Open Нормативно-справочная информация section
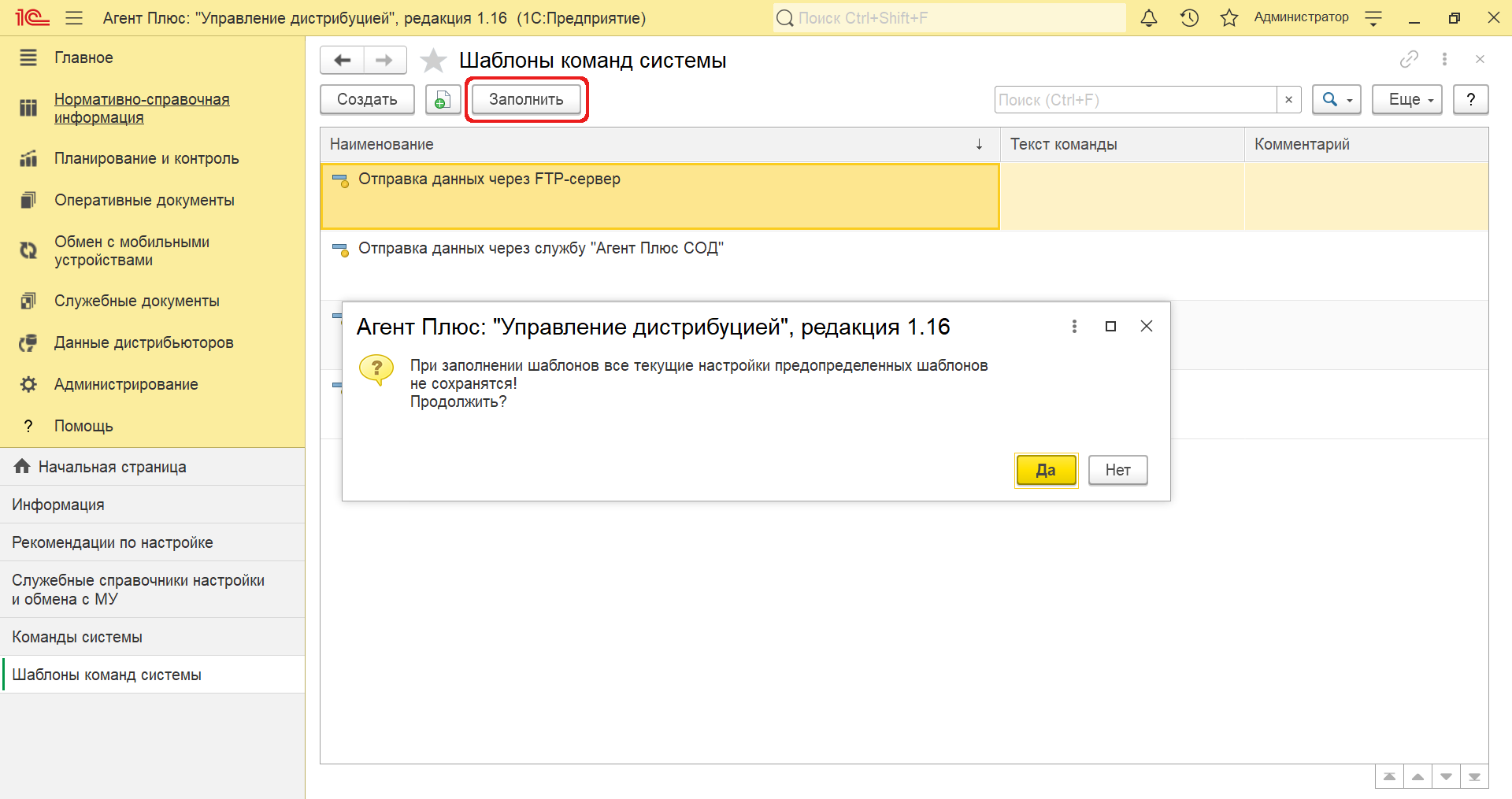1512x799 pixels. click(142, 109)
